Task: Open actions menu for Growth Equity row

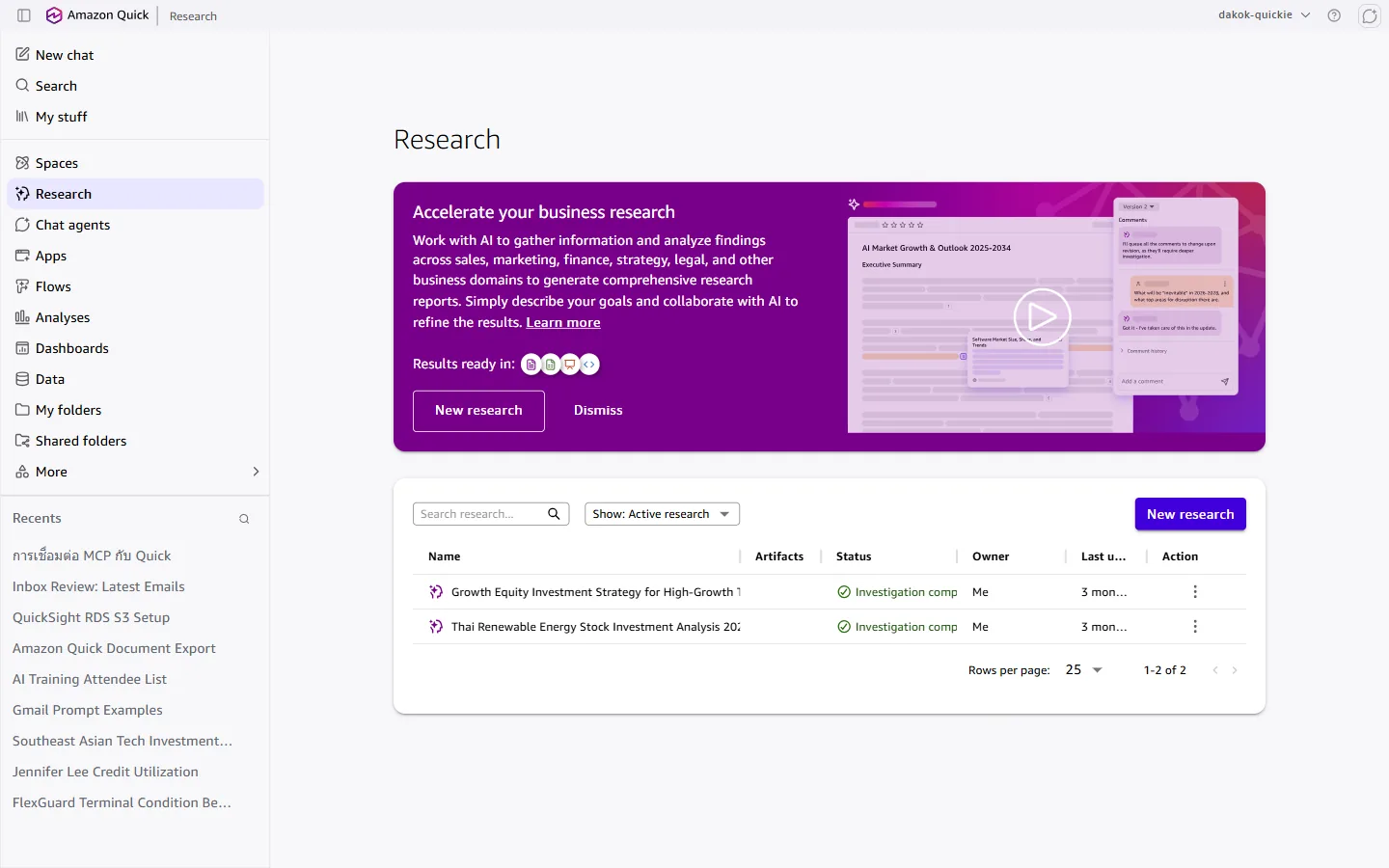Action: (1195, 592)
